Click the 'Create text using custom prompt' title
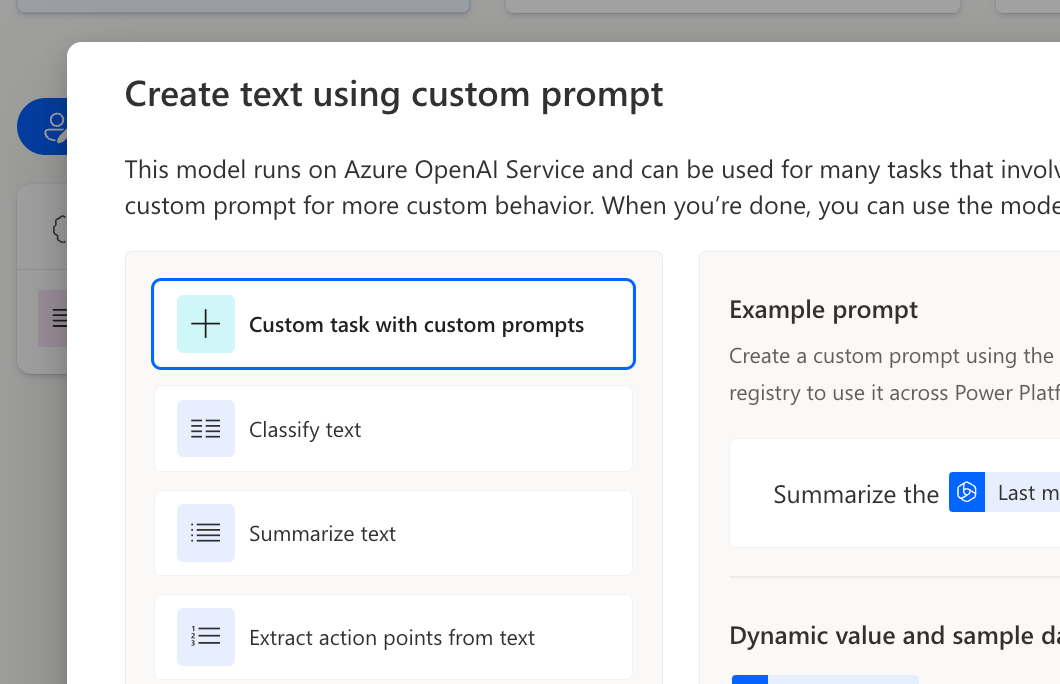Viewport: 1060px width, 684px height. 393,94
